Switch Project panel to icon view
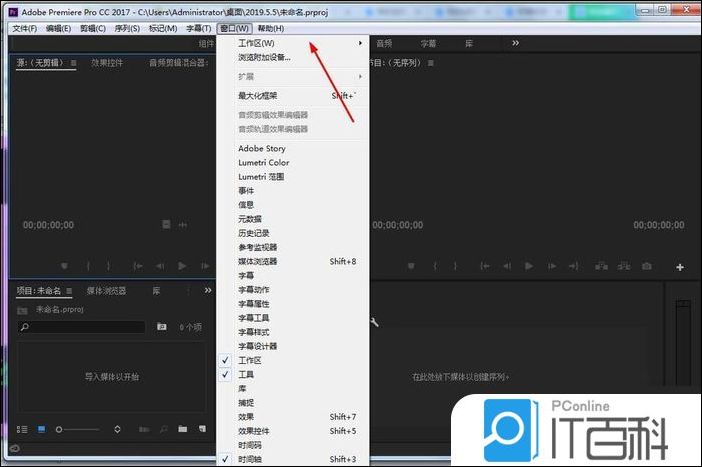Image resolution: width=702 pixels, height=467 pixels. click(x=42, y=429)
